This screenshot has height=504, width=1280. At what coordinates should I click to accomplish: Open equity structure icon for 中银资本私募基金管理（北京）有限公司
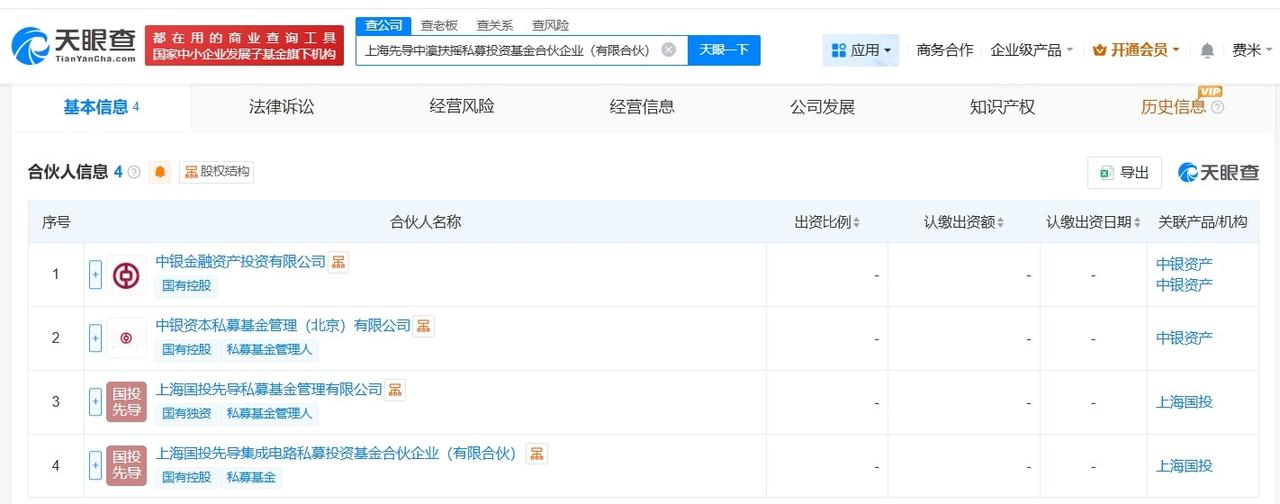point(424,326)
